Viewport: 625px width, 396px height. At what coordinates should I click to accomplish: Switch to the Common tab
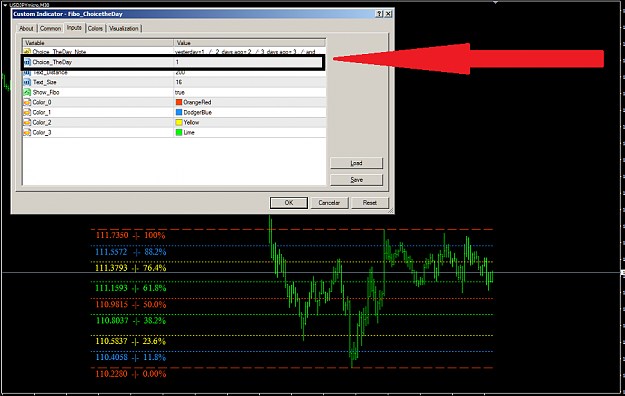pos(50,28)
